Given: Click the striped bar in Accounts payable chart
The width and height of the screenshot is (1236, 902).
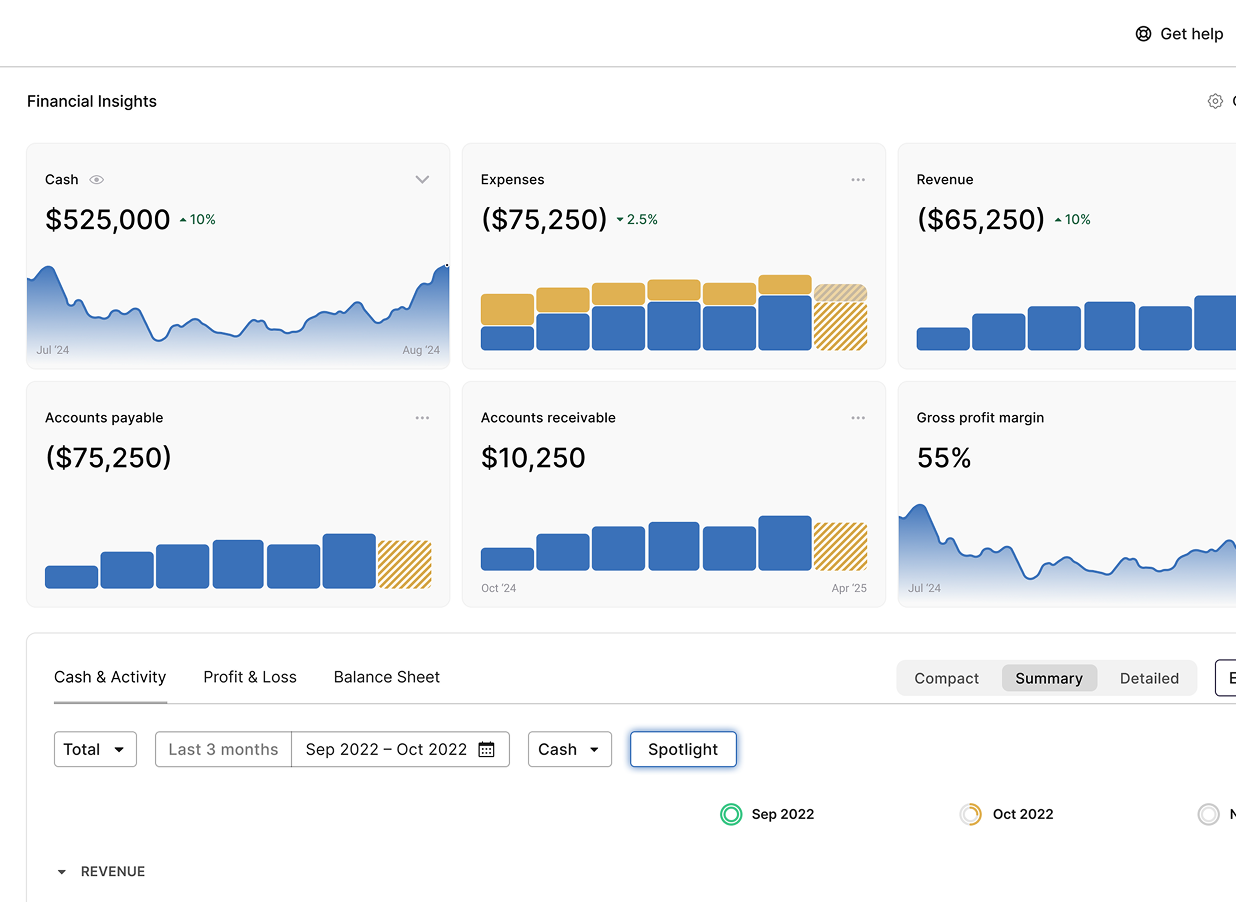Looking at the screenshot, I should [405, 564].
